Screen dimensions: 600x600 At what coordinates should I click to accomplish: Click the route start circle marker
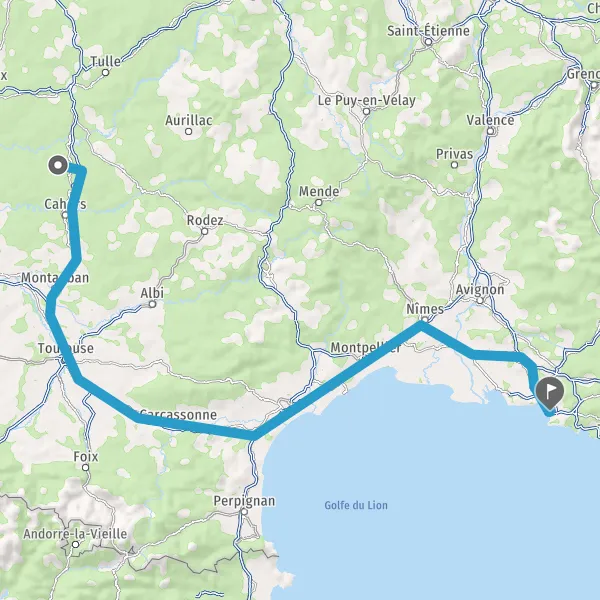[x=58, y=166]
